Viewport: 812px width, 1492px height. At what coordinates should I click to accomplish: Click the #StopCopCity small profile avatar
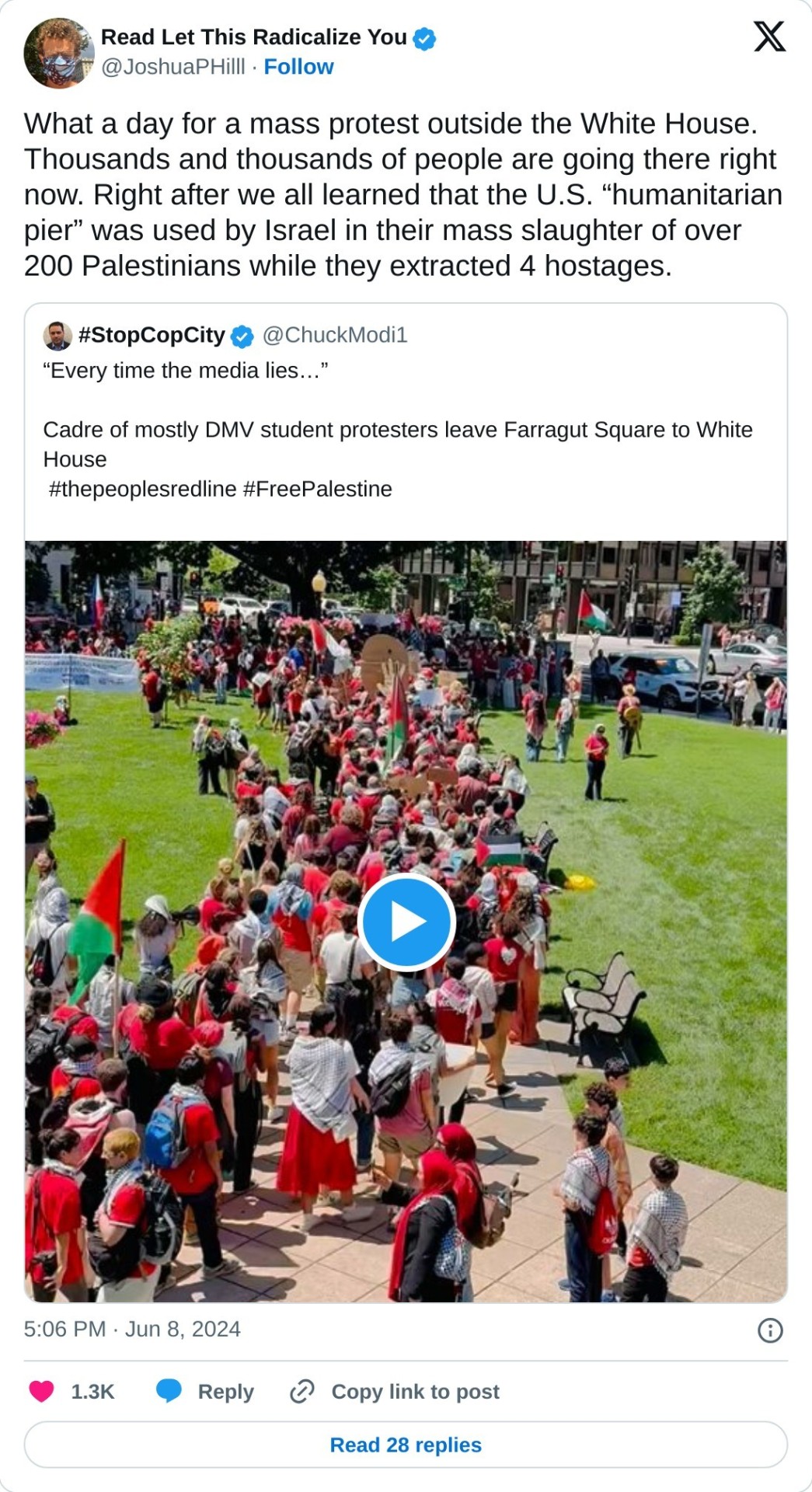pos(58,336)
